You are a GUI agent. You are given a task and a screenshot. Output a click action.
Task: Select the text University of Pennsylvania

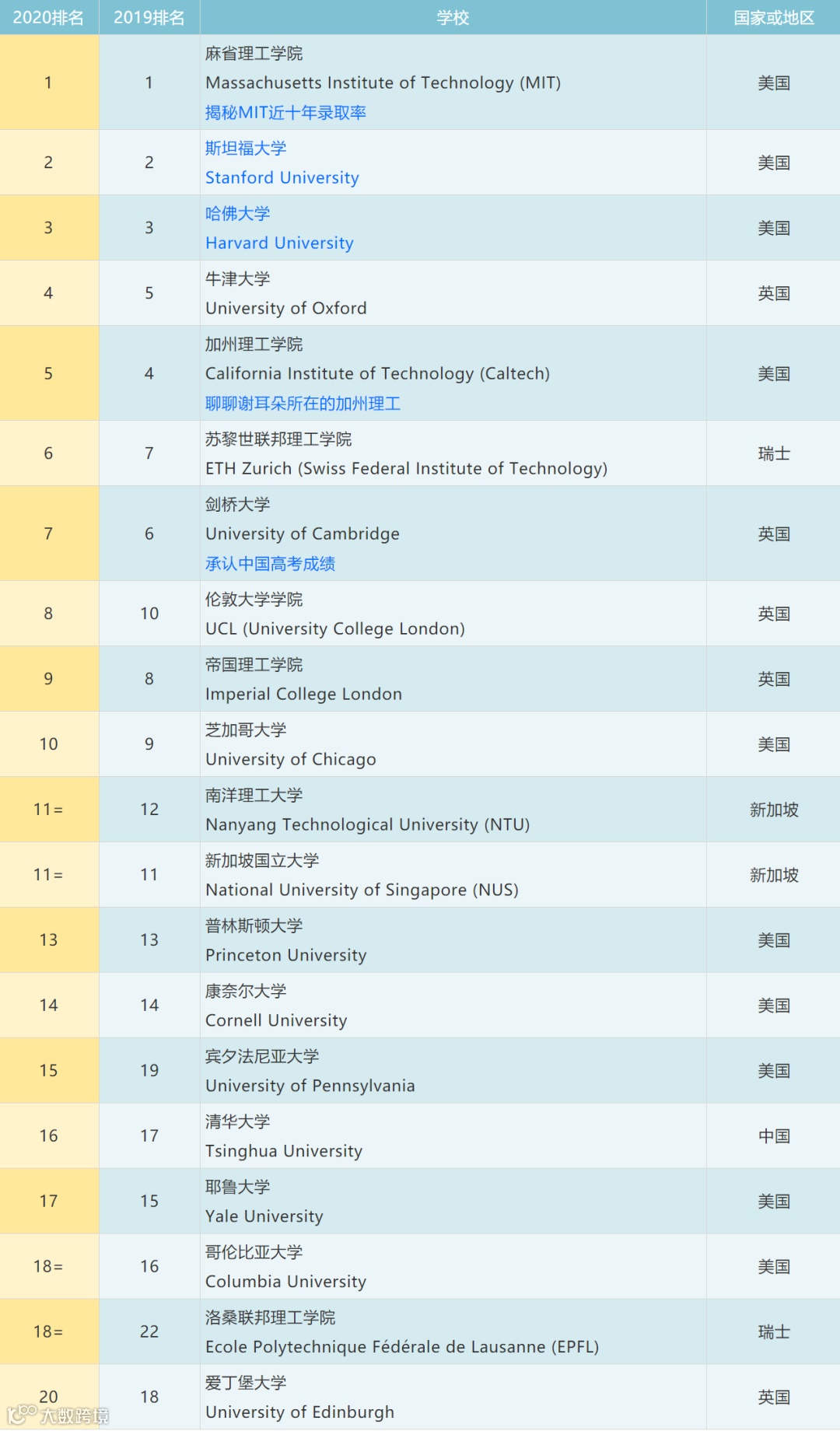click(x=310, y=1086)
